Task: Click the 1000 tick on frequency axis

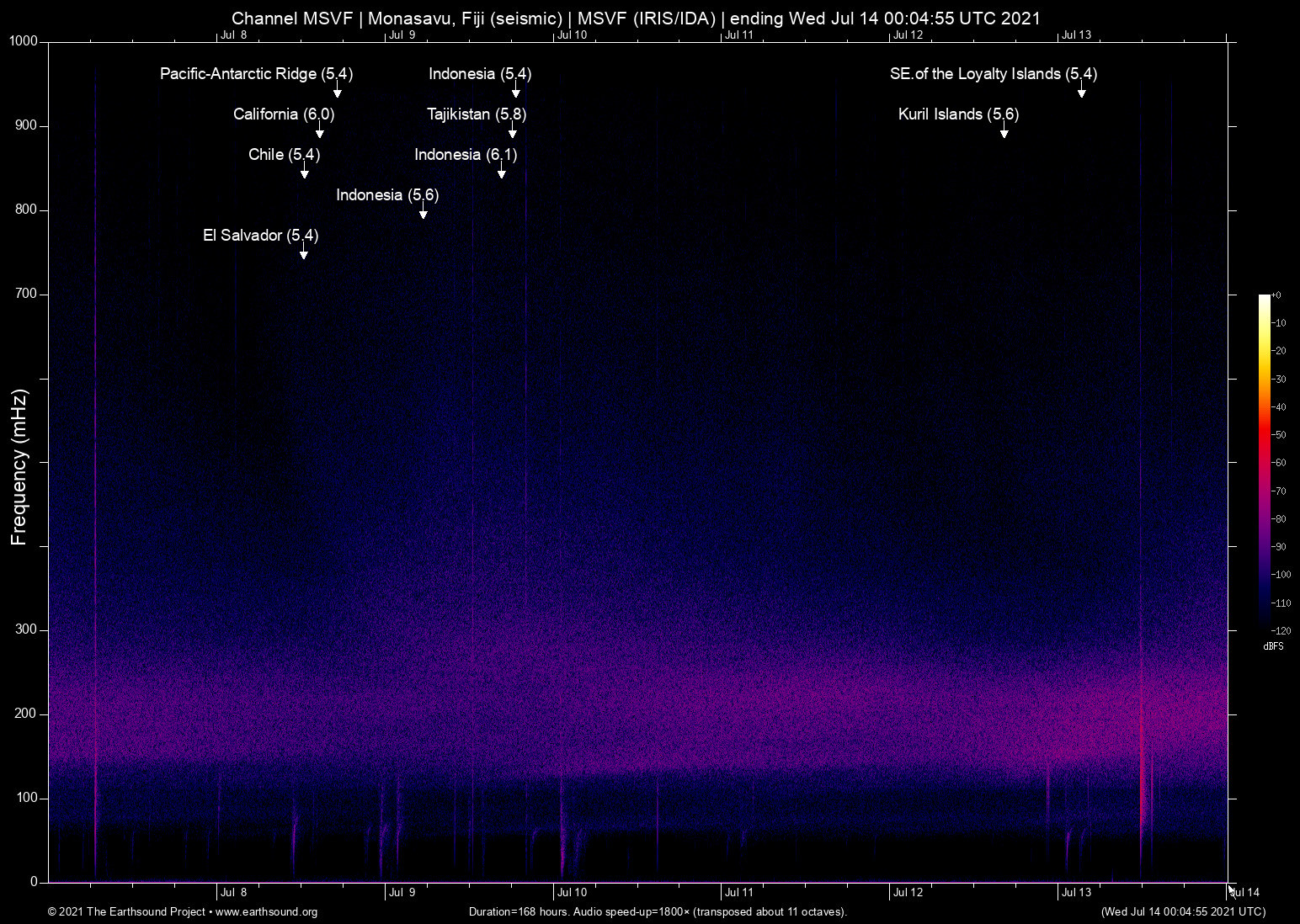Action: (x=24, y=41)
